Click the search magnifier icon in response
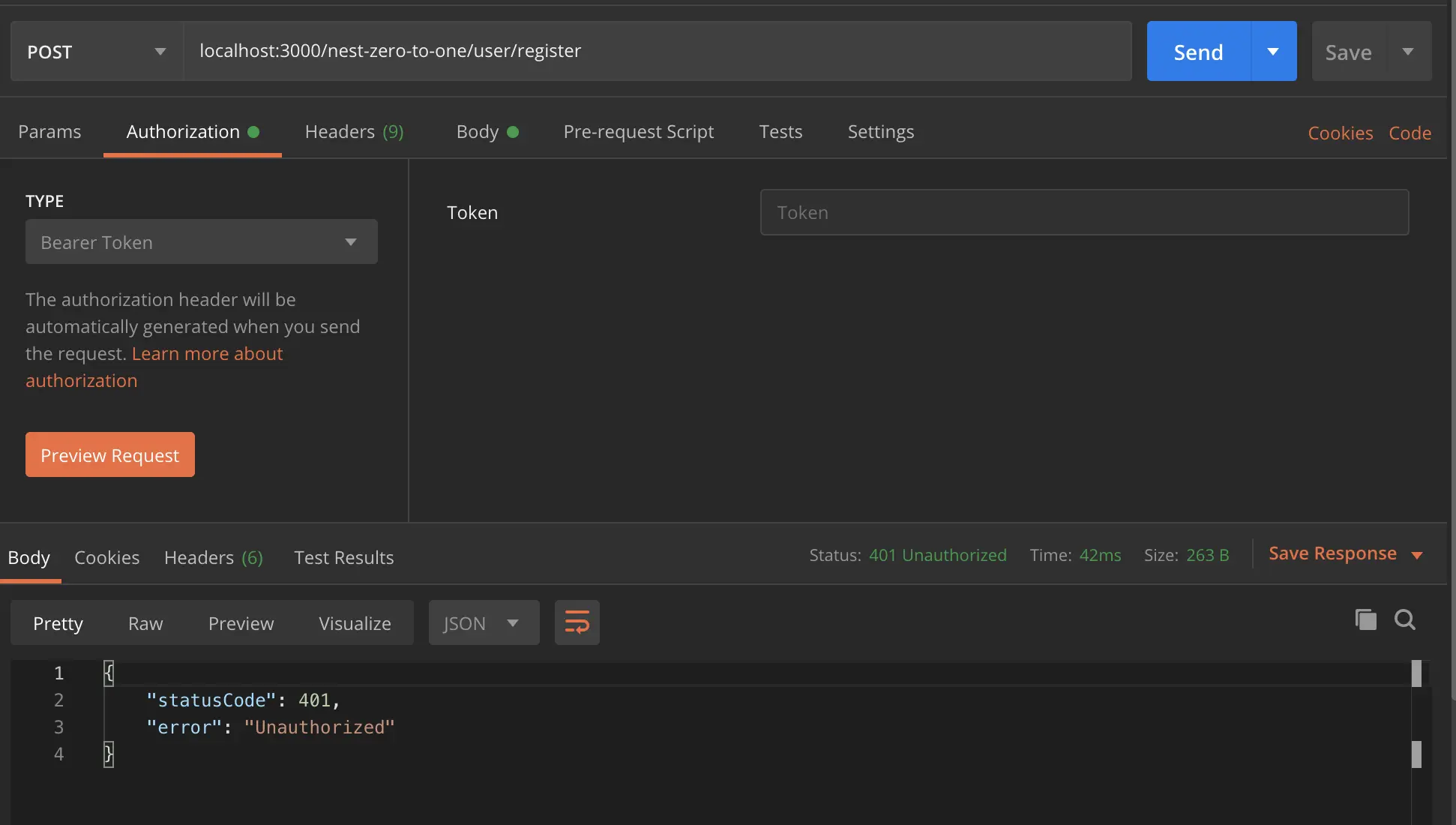Image resolution: width=1456 pixels, height=825 pixels. pyautogui.click(x=1404, y=619)
